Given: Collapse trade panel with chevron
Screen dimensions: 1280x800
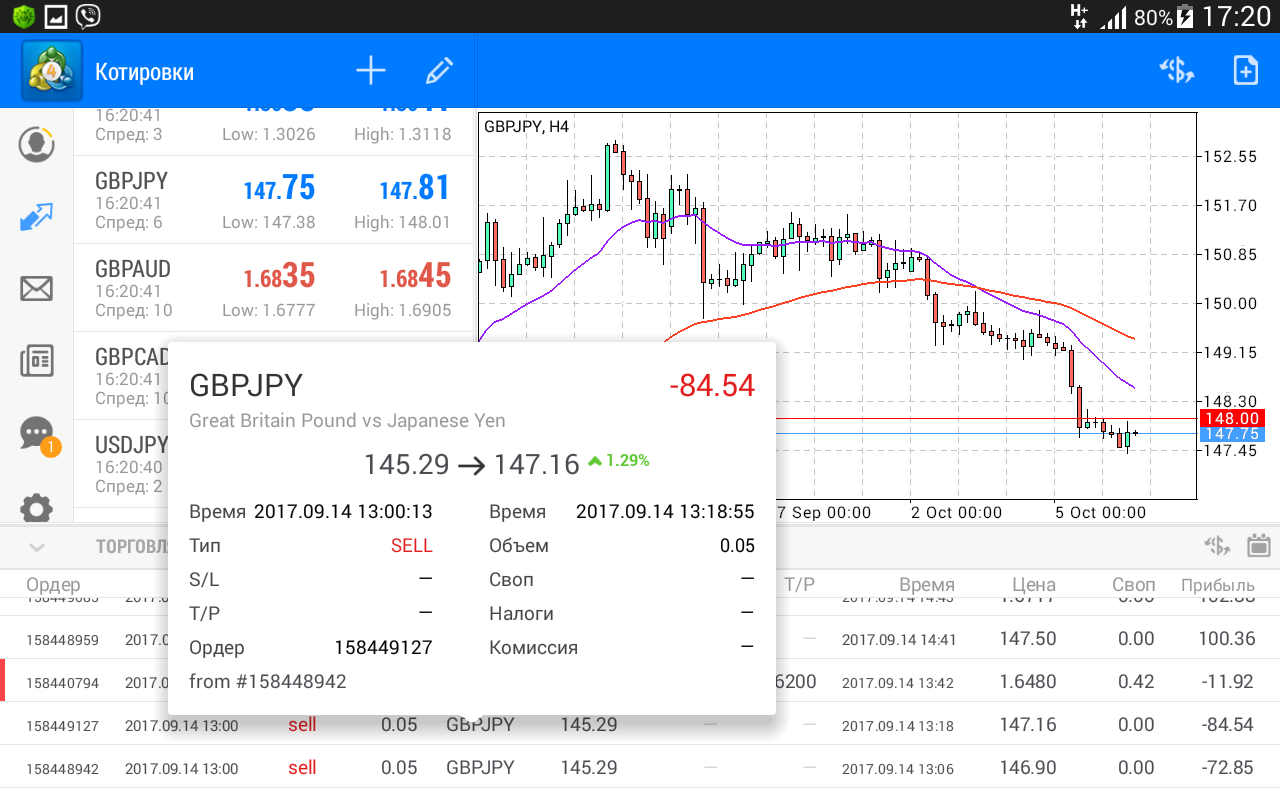Looking at the screenshot, I should [x=37, y=547].
